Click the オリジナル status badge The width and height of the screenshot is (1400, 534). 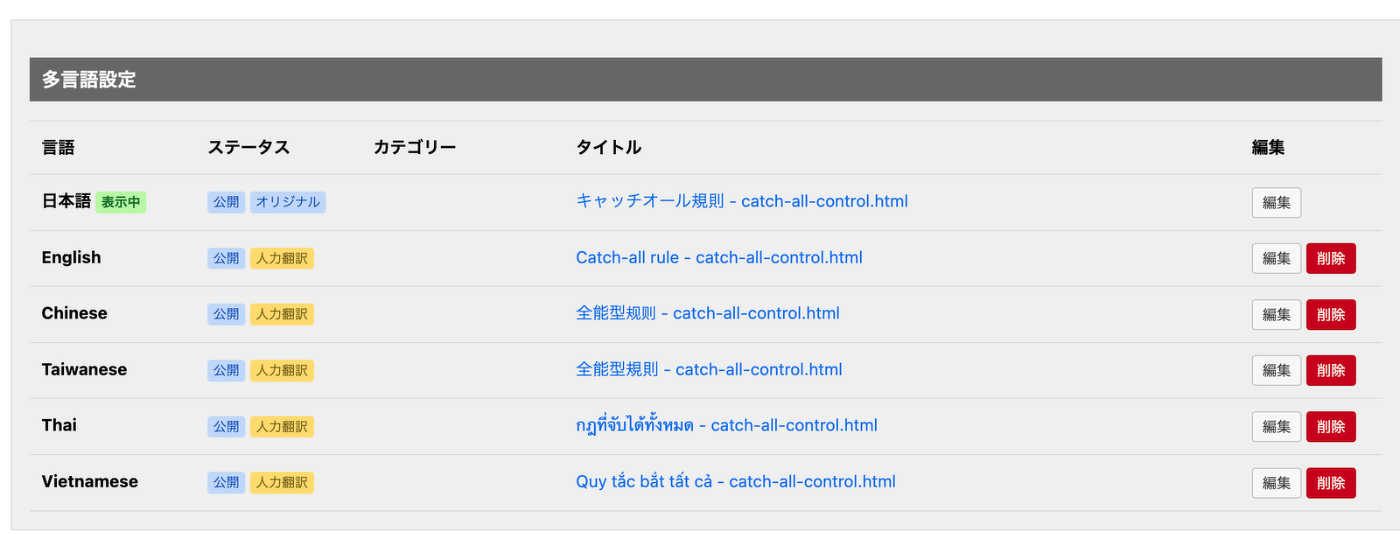tap(288, 202)
